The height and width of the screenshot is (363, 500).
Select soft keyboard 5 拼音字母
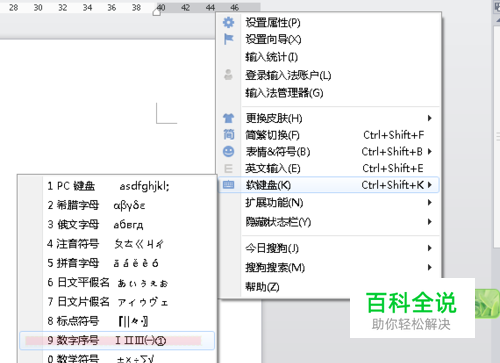coord(117,263)
